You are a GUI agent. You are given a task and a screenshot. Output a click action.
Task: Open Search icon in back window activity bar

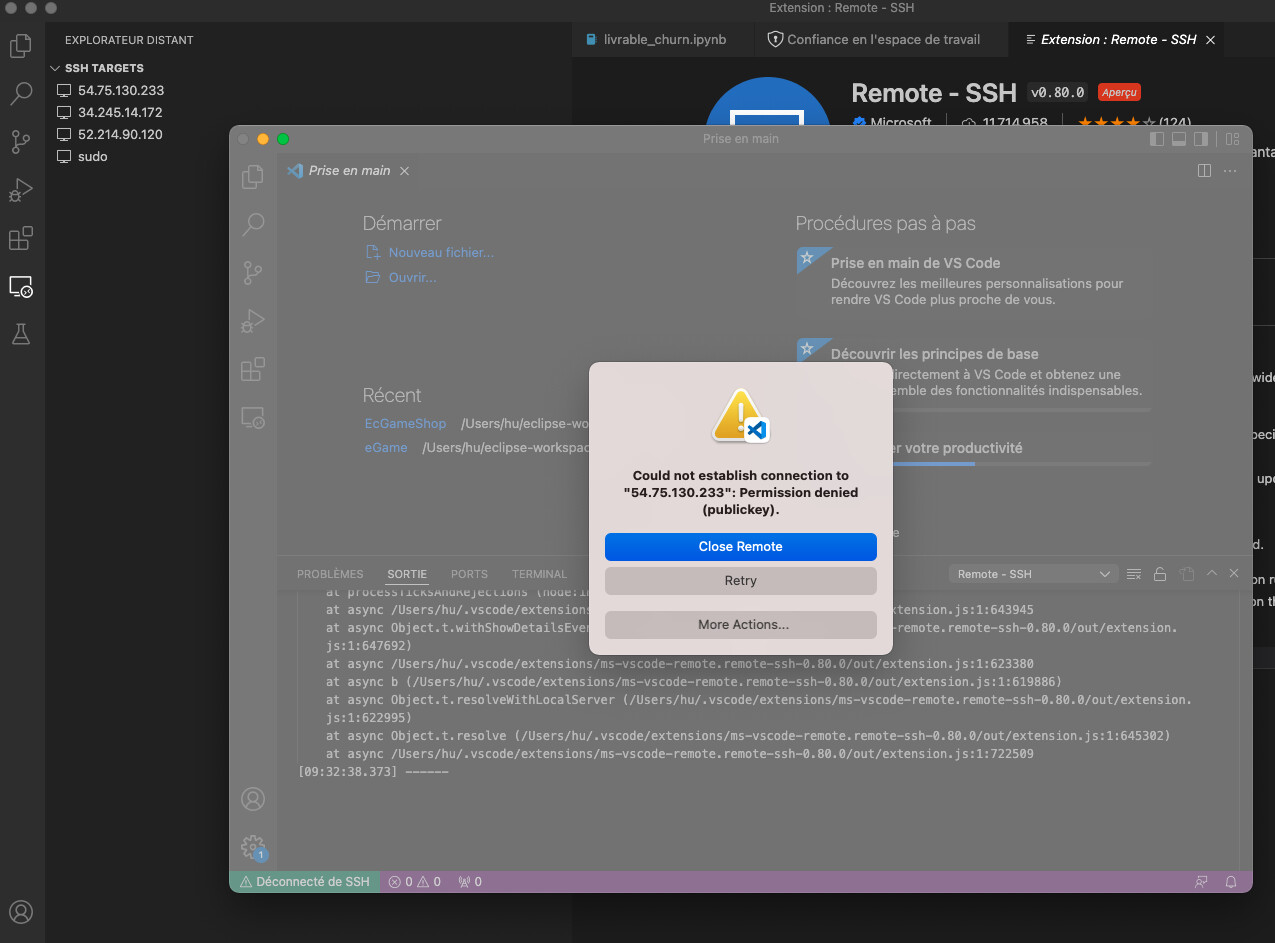coord(21,94)
